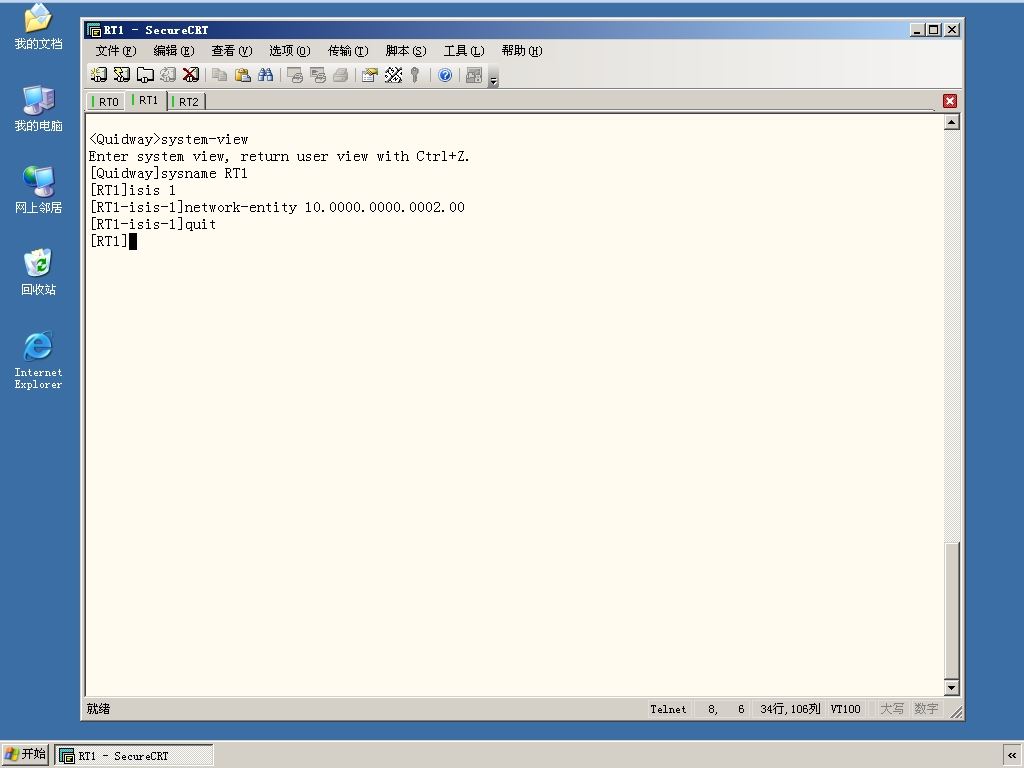
Task: Click the Find binoculars icon
Action: (x=265, y=75)
